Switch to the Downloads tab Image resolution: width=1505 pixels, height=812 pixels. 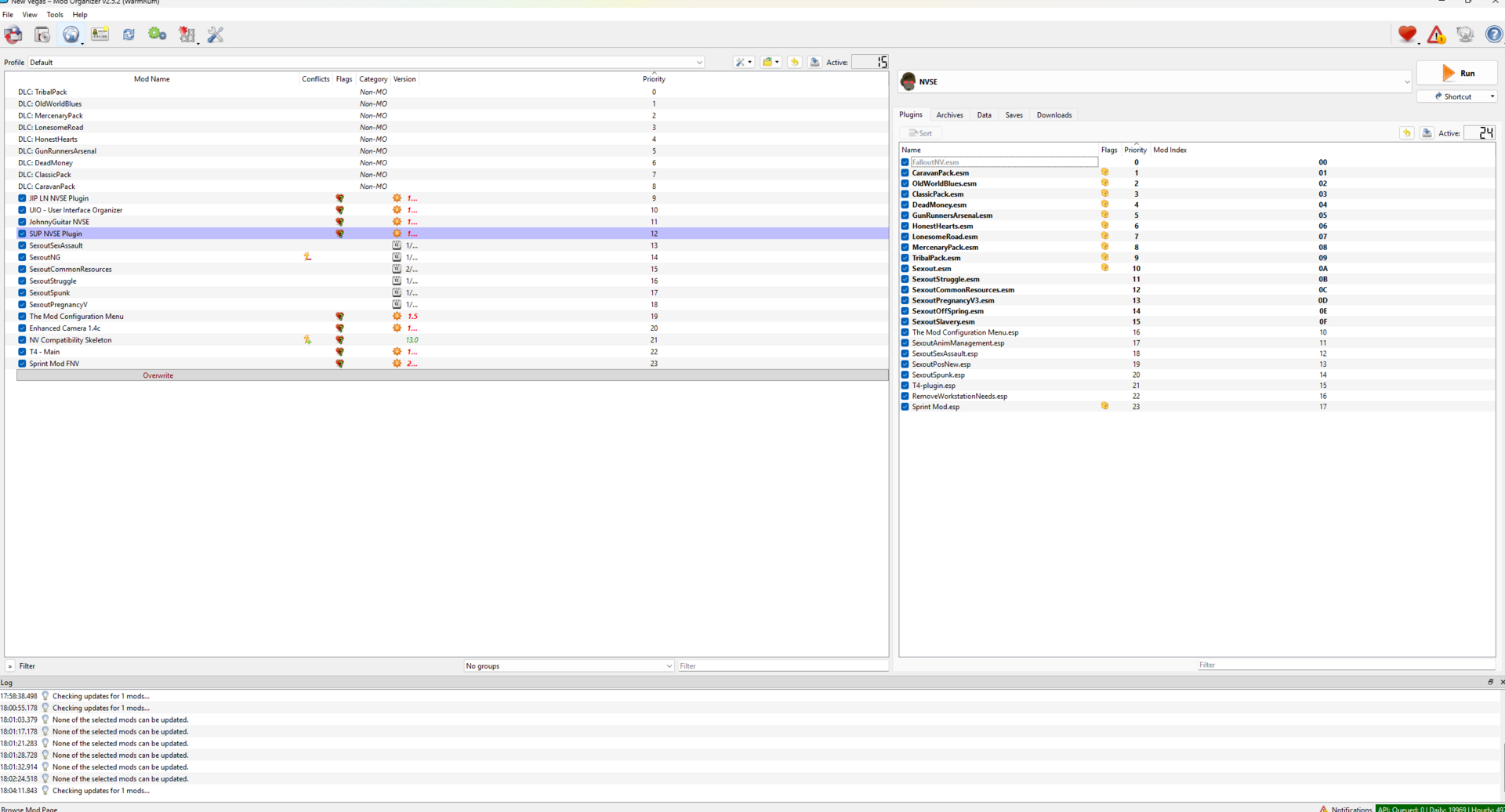coord(1054,115)
